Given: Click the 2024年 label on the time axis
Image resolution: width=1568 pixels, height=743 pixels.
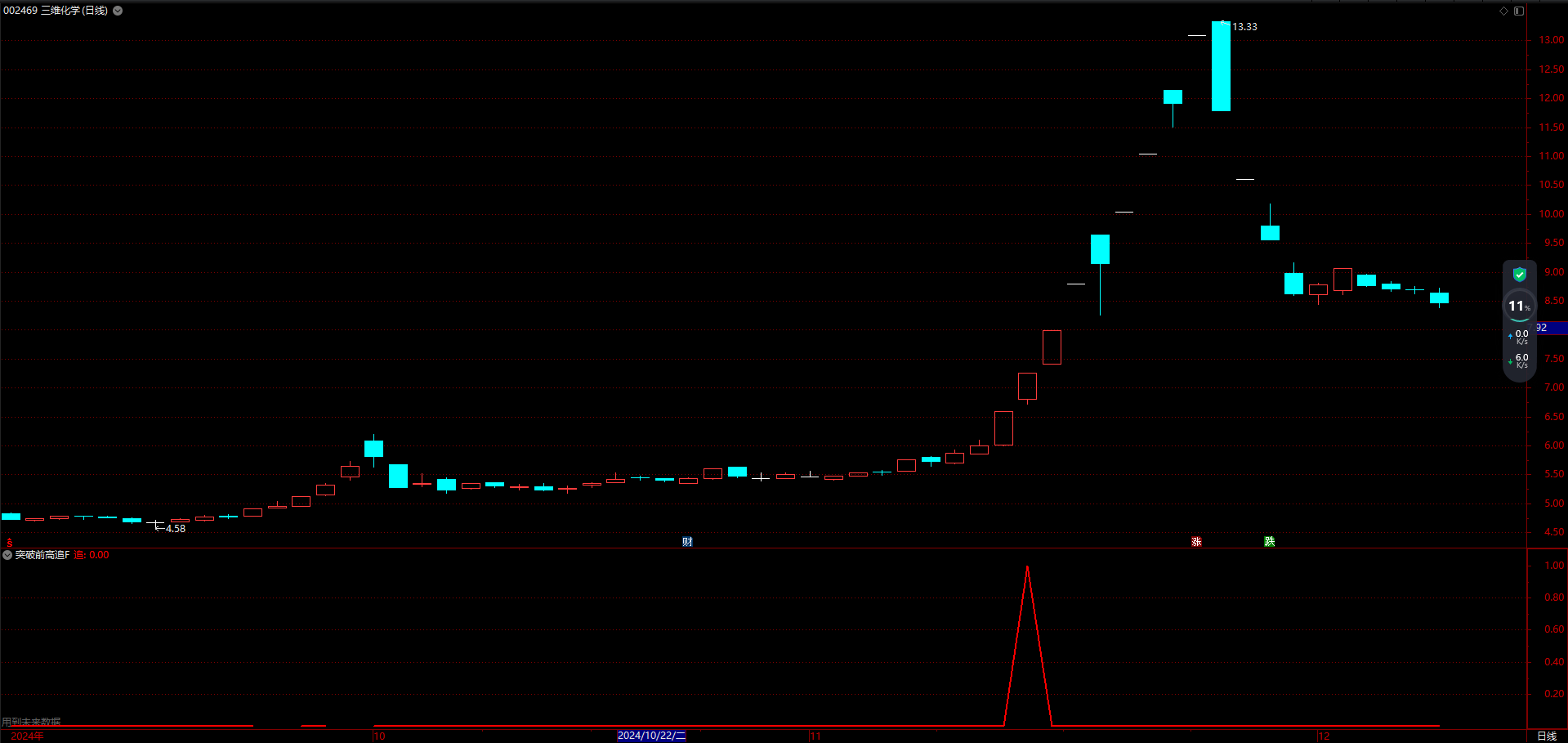Looking at the screenshot, I should click(27, 736).
